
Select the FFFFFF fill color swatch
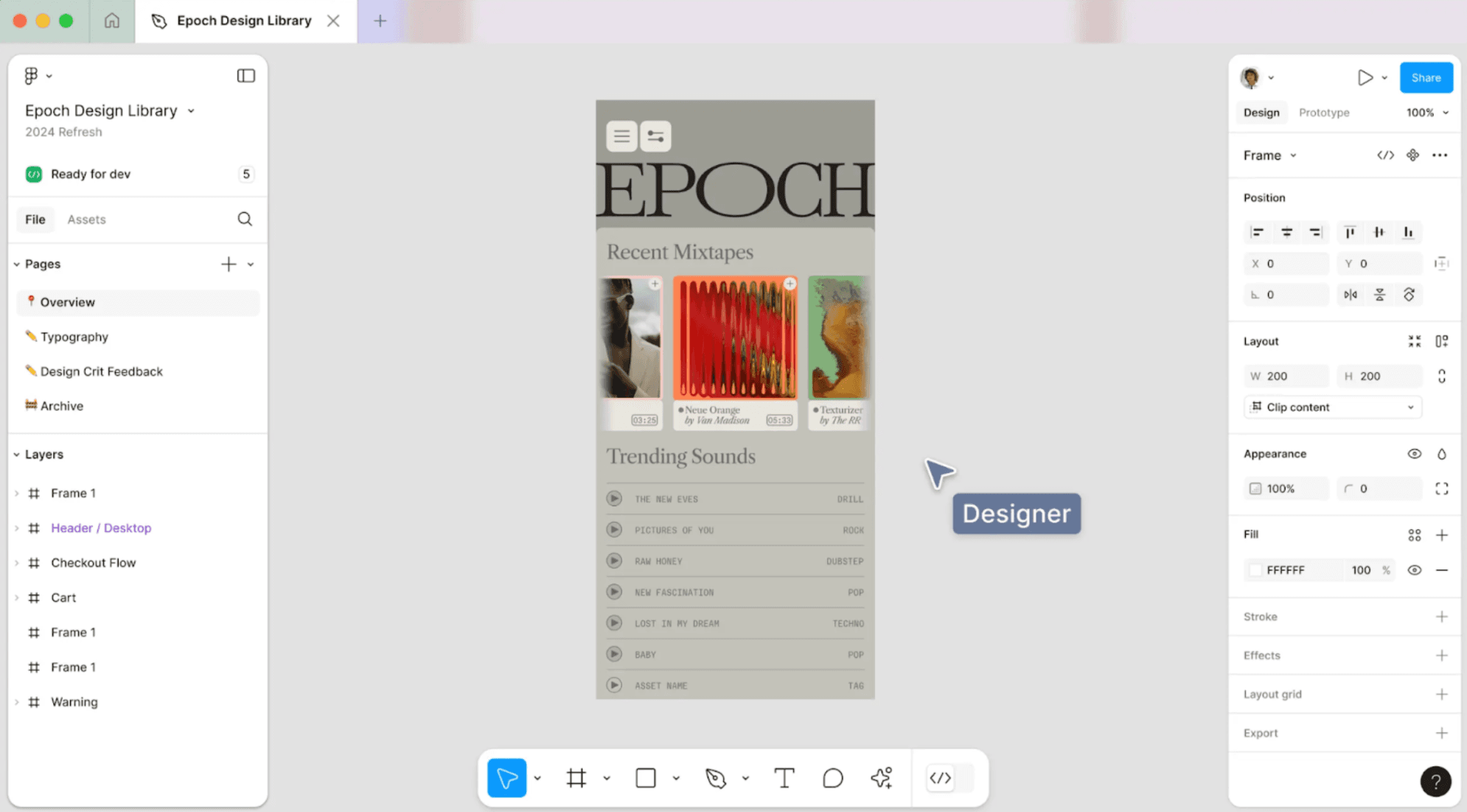(1254, 570)
